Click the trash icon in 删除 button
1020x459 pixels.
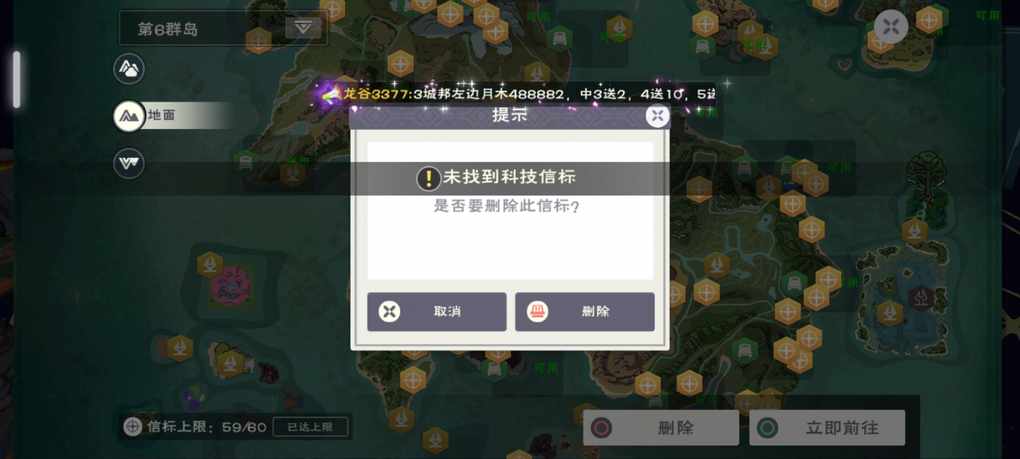537,311
